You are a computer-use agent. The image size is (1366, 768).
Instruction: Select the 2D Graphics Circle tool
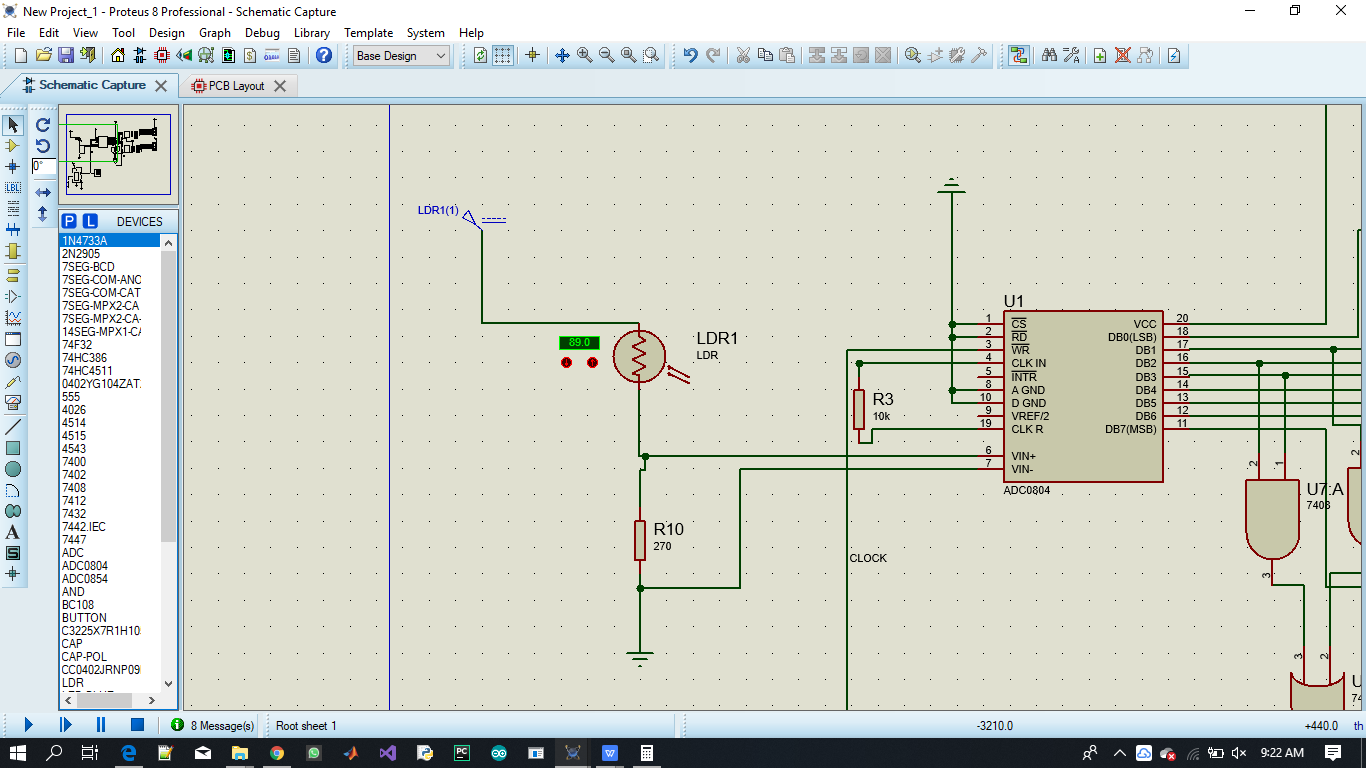(13, 469)
